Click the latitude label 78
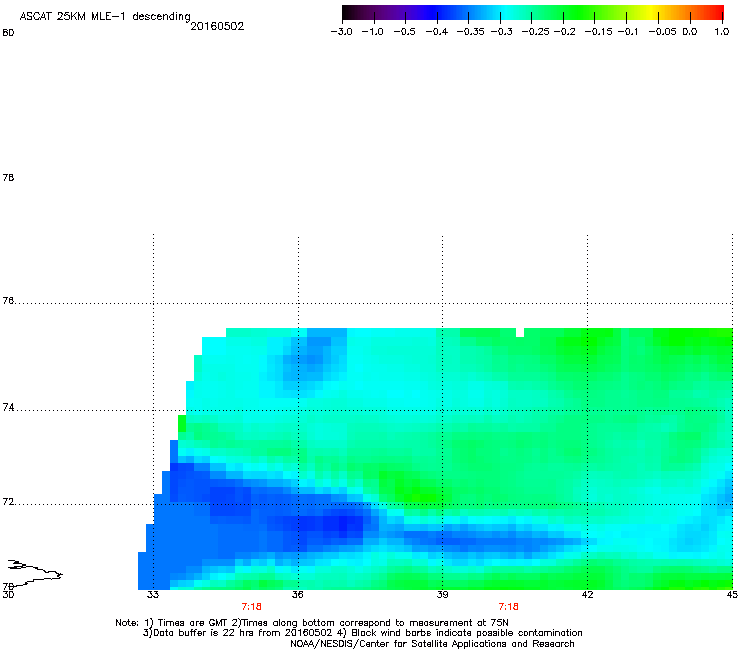The width and height of the screenshot is (740, 650). [x=8, y=177]
